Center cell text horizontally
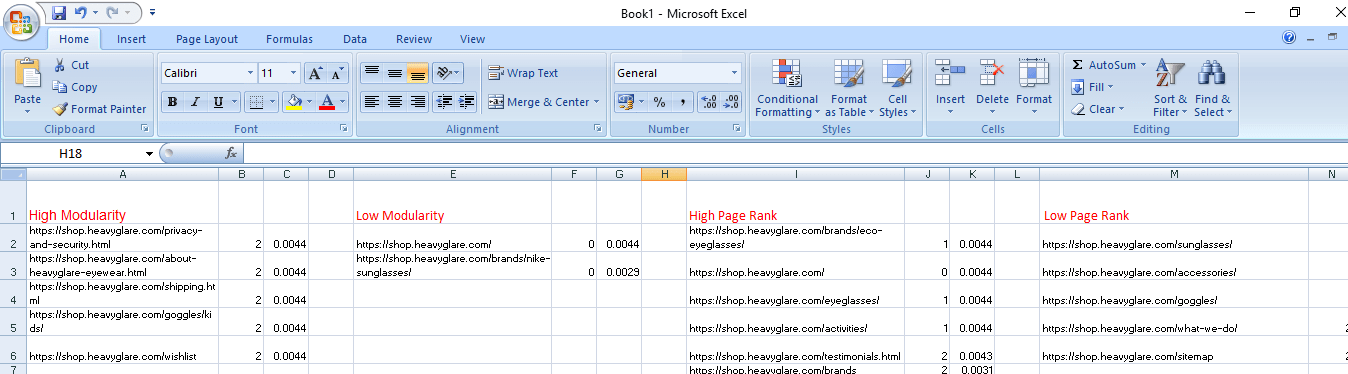This screenshot has width=1348, height=374. pos(394,102)
